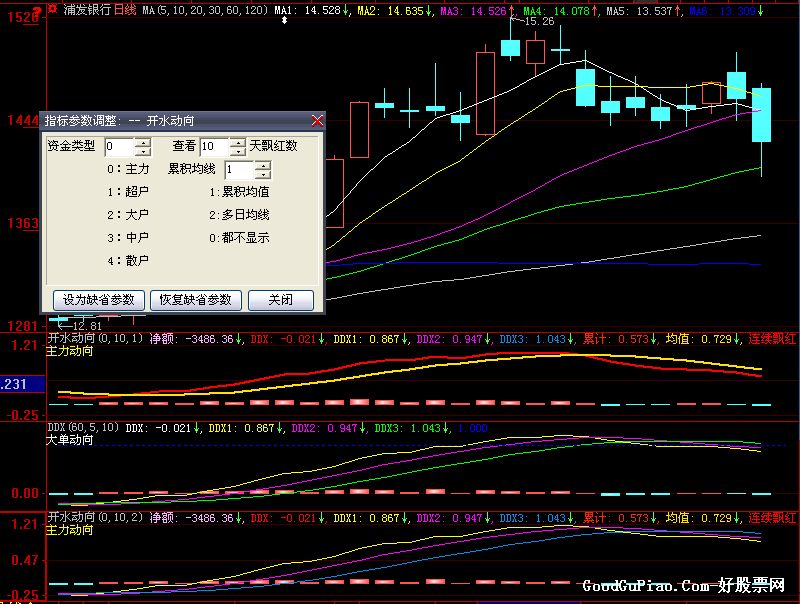Close the 指标参数调整 dialog with red X
The height and width of the screenshot is (604, 800).
(x=317, y=120)
